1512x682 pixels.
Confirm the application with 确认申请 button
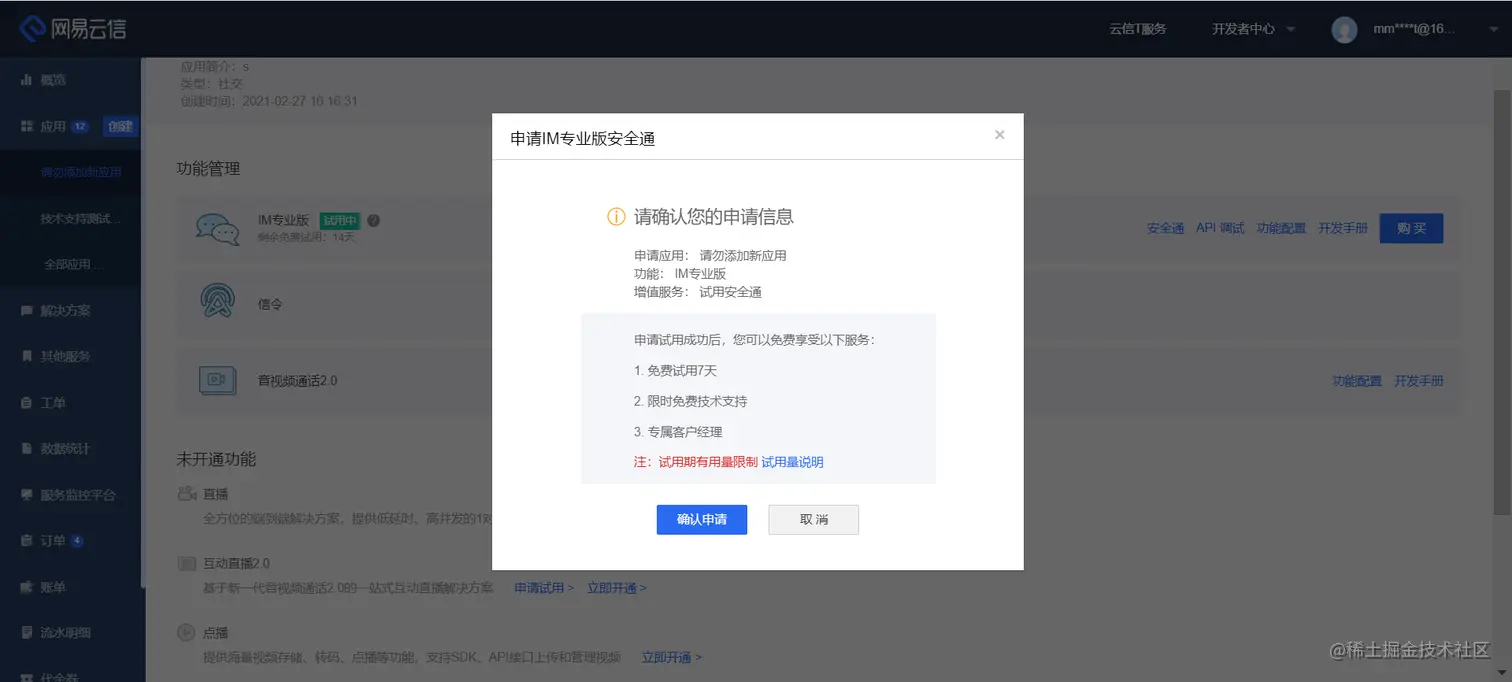701,519
